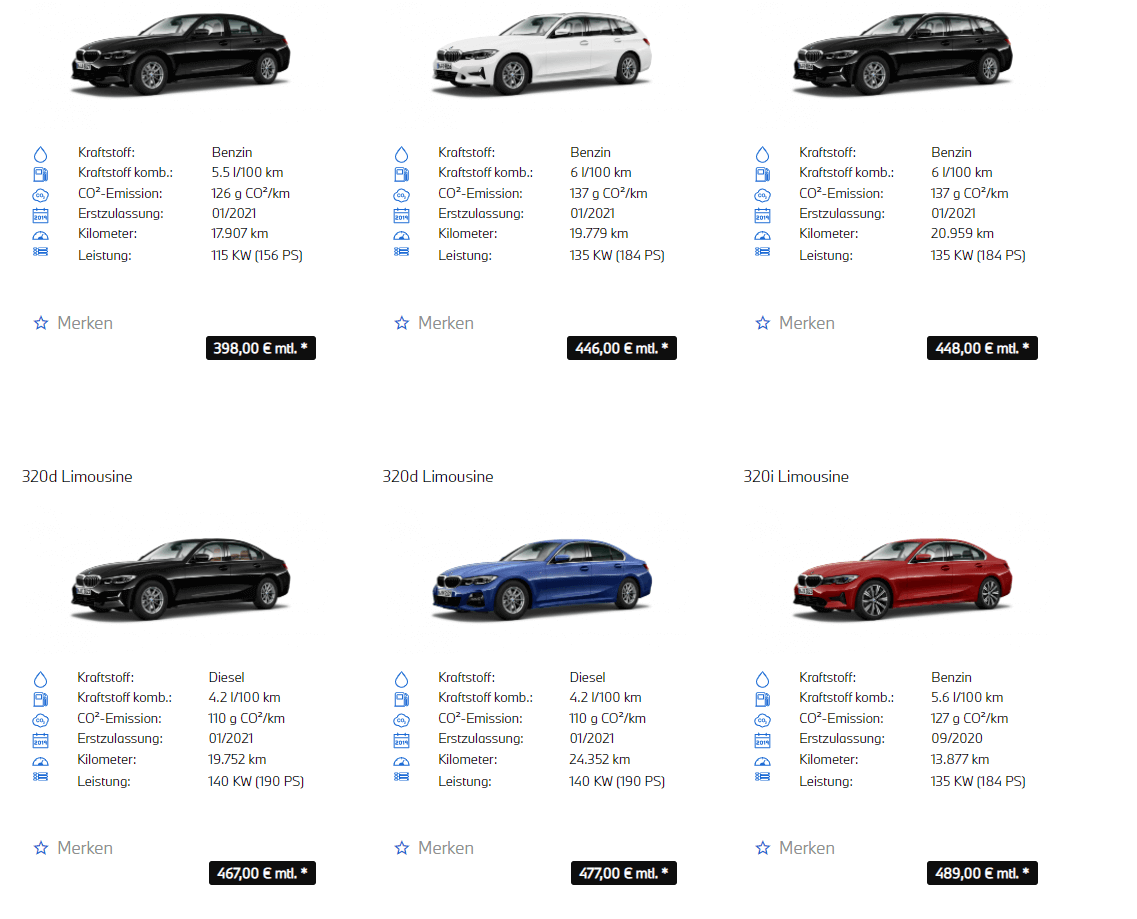Select the 477,00 € mtl. price button

(x=624, y=873)
